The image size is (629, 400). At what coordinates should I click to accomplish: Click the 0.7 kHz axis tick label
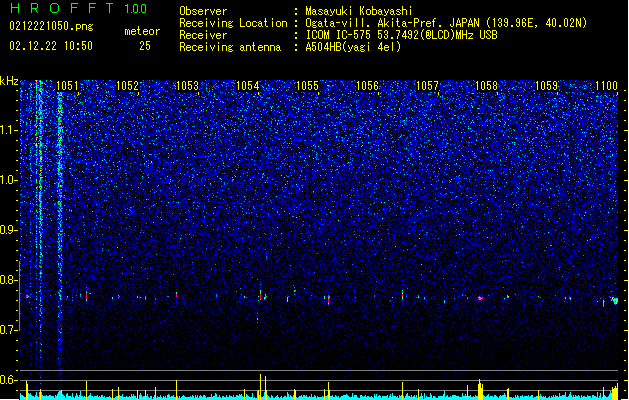[9, 330]
